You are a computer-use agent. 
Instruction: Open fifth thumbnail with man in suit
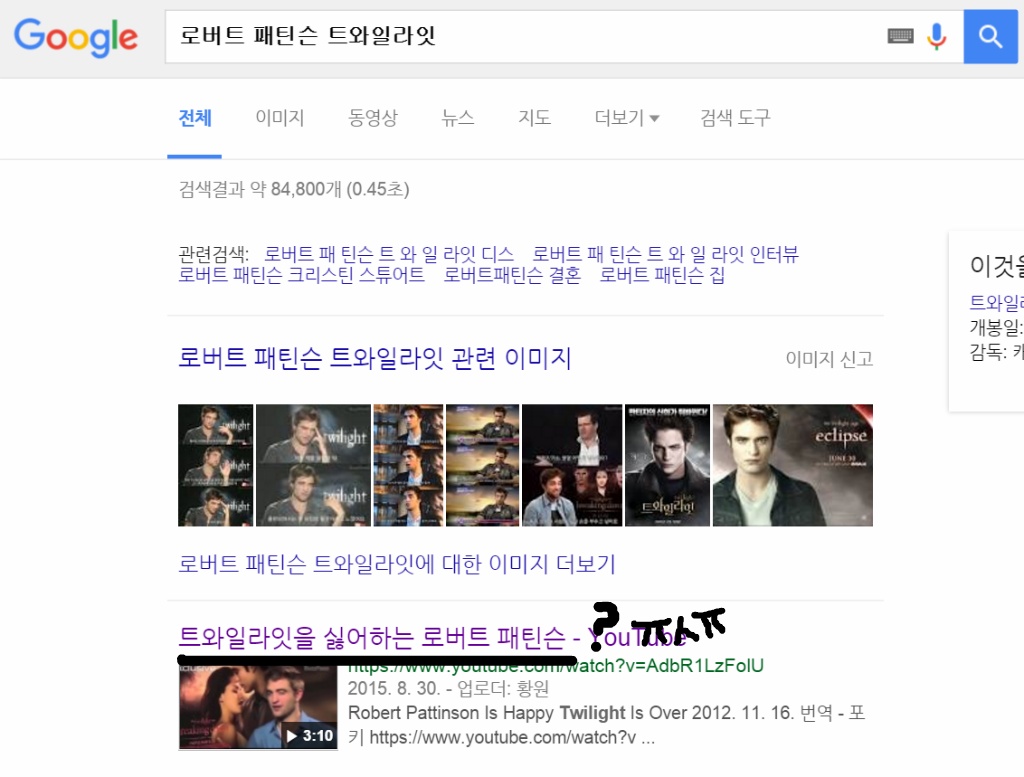click(x=572, y=465)
